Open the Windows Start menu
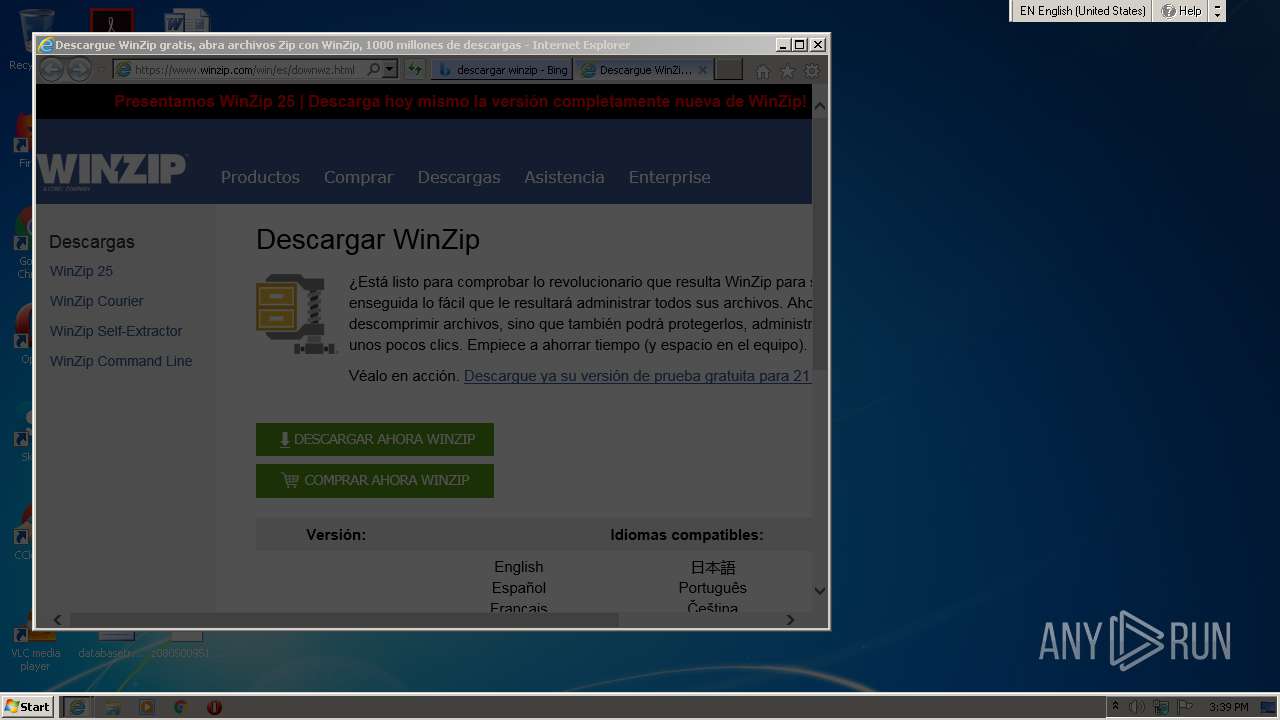Image resolution: width=1280 pixels, height=720 pixels. coord(27,707)
